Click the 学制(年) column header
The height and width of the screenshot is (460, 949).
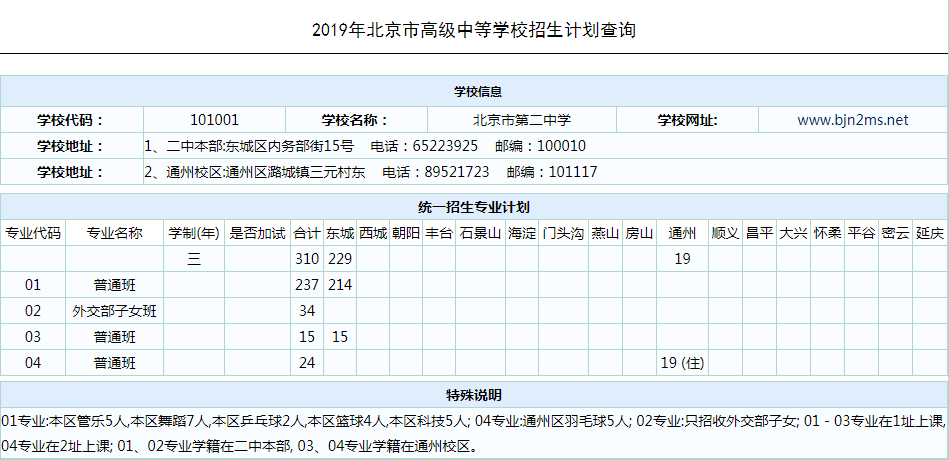tap(194, 233)
